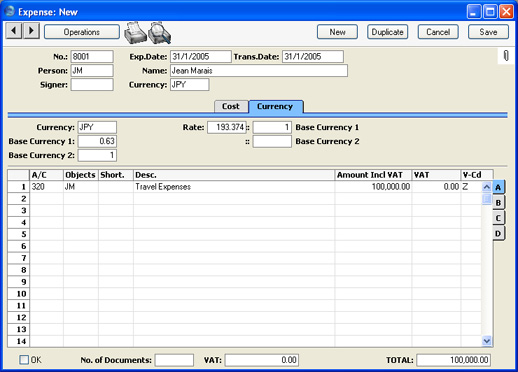Select flip D of the grid
518x372 pixels.
pos(498,233)
